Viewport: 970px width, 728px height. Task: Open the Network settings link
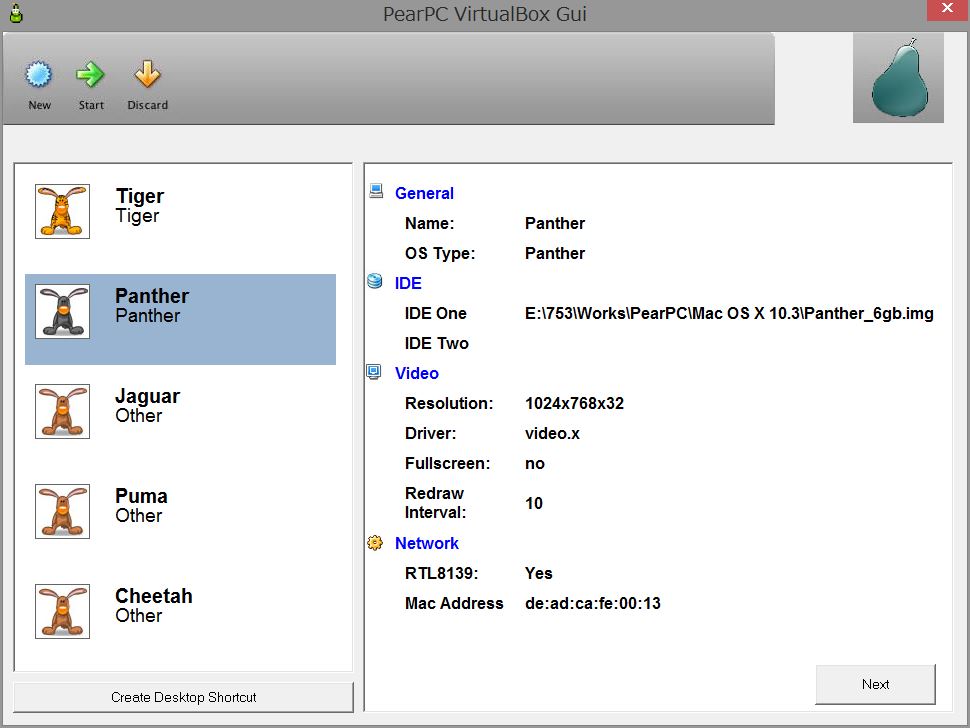[427, 544]
